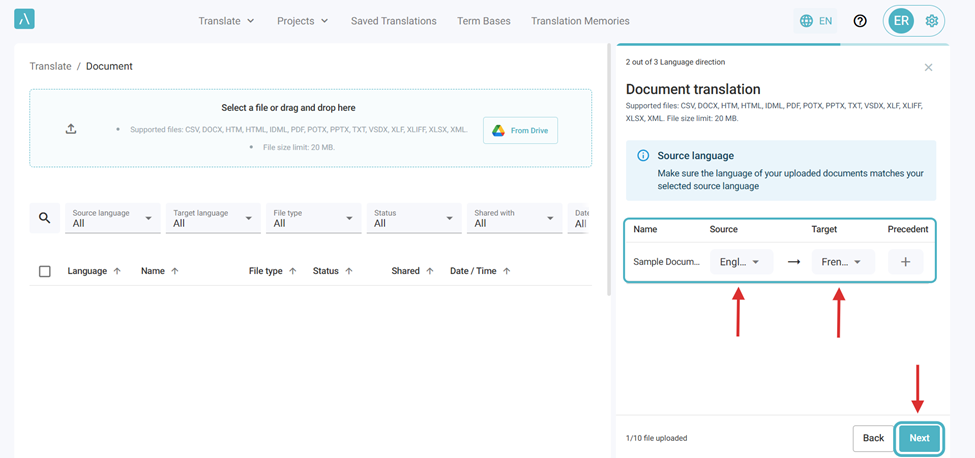The height and width of the screenshot is (458, 975).
Task: Close the Document translation panel
Action: tap(928, 67)
